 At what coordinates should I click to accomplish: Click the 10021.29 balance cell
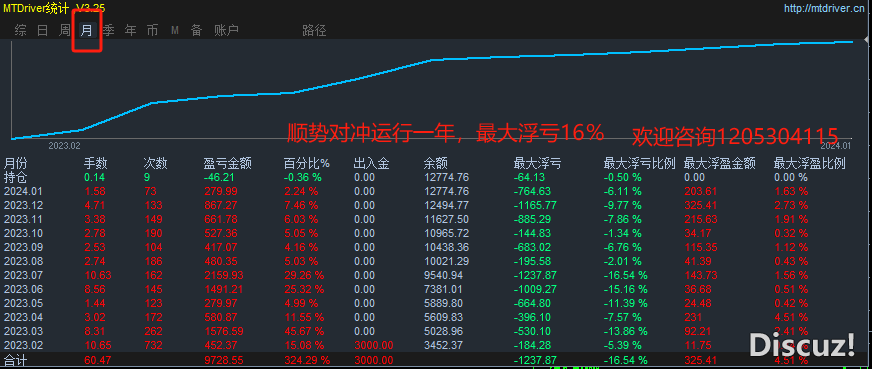(446, 260)
